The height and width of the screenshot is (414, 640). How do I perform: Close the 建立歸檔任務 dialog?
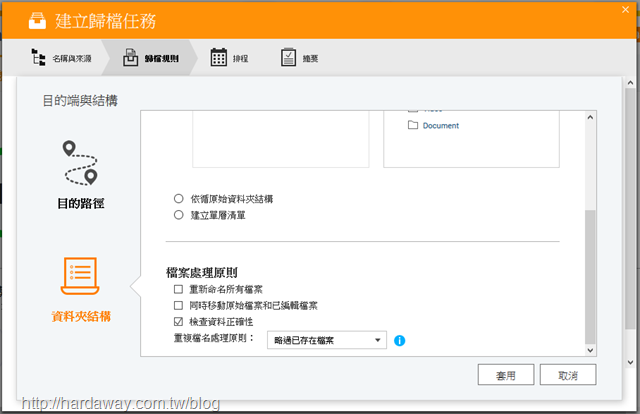click(x=625, y=10)
